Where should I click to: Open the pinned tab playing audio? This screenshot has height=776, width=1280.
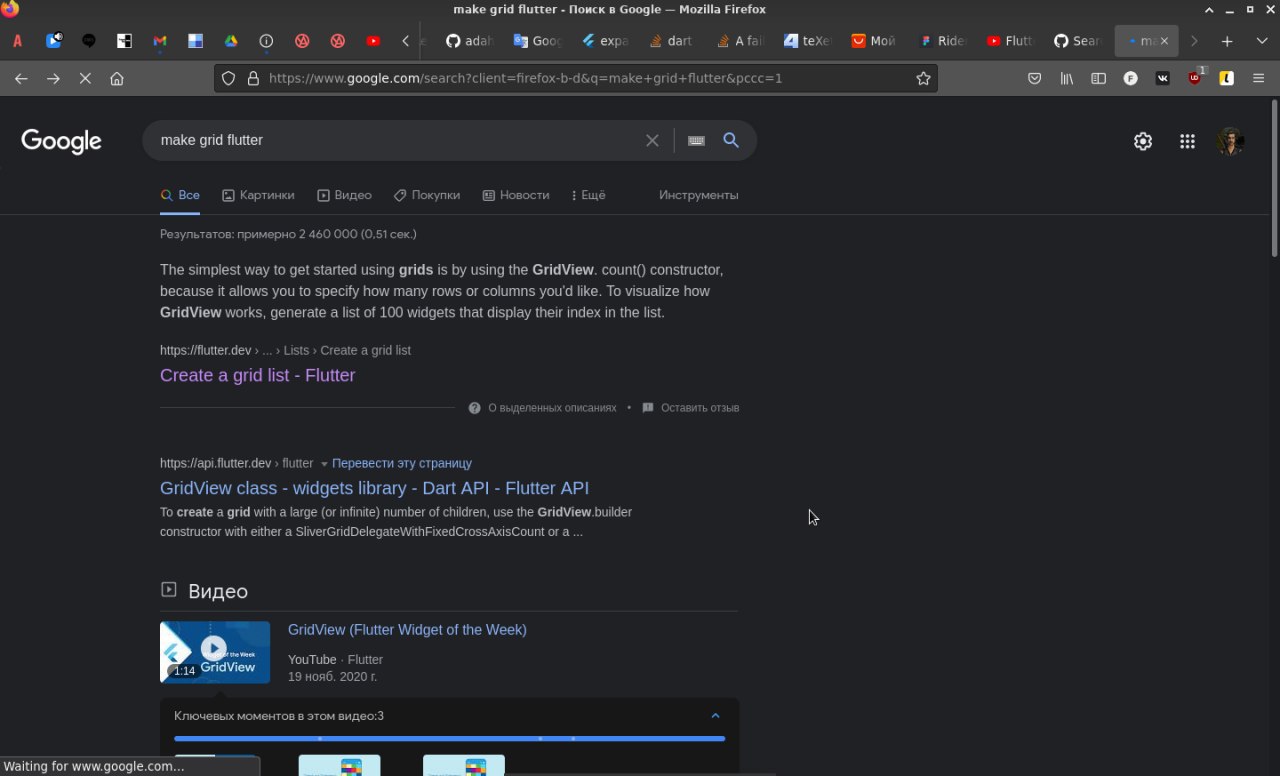(54, 41)
